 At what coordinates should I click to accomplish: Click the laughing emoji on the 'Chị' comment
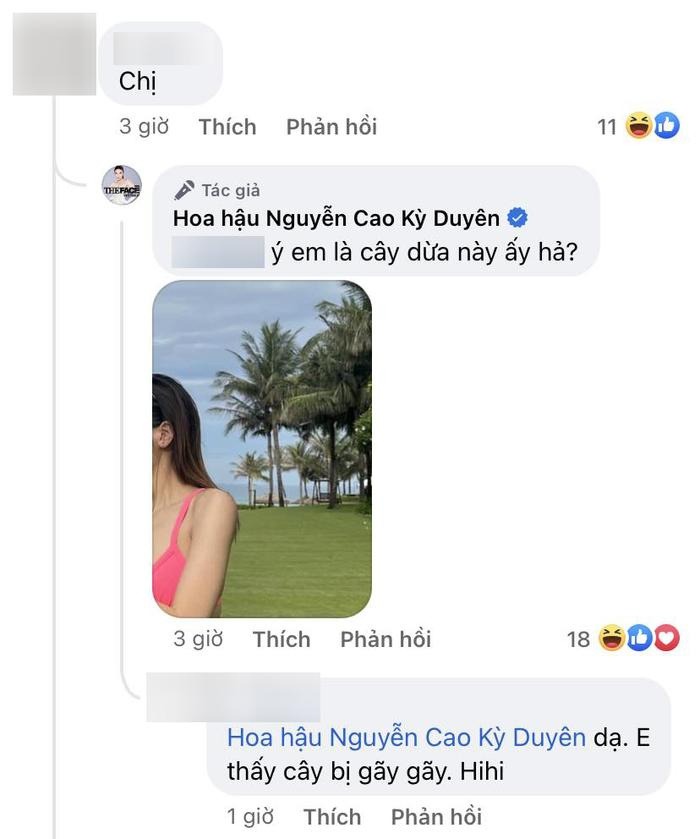[x=638, y=126]
